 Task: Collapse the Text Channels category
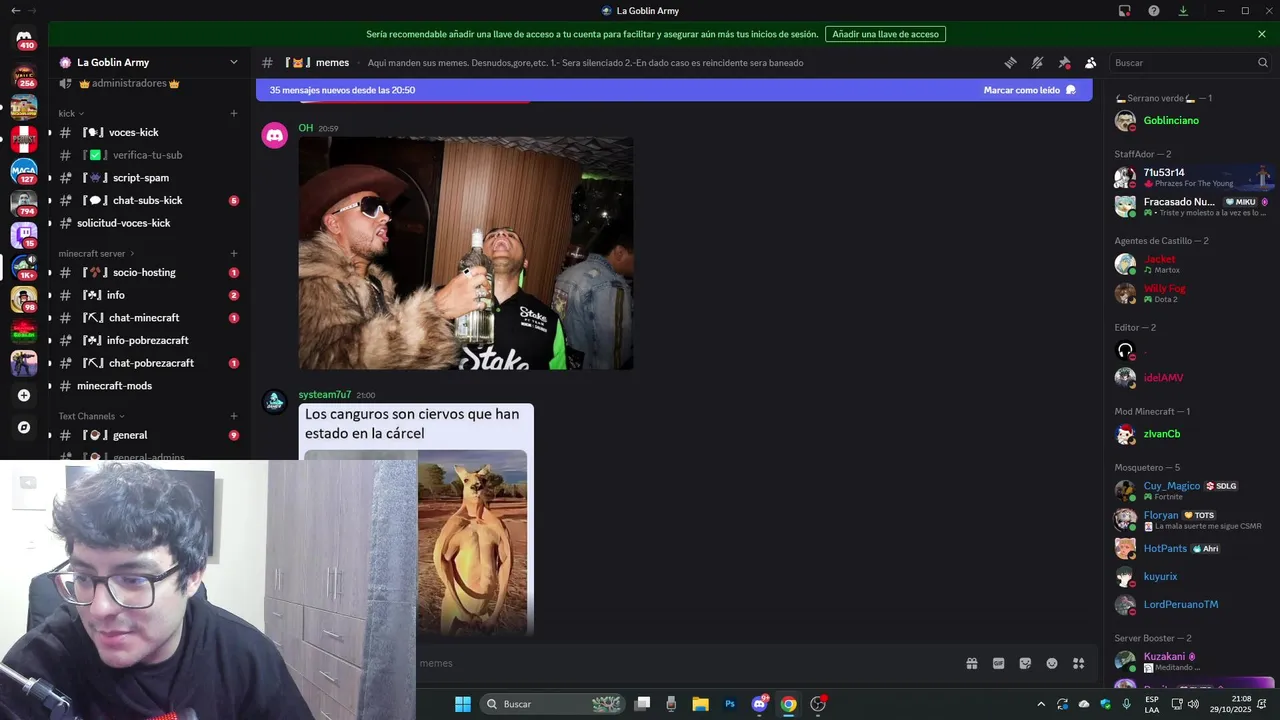[x=91, y=416]
